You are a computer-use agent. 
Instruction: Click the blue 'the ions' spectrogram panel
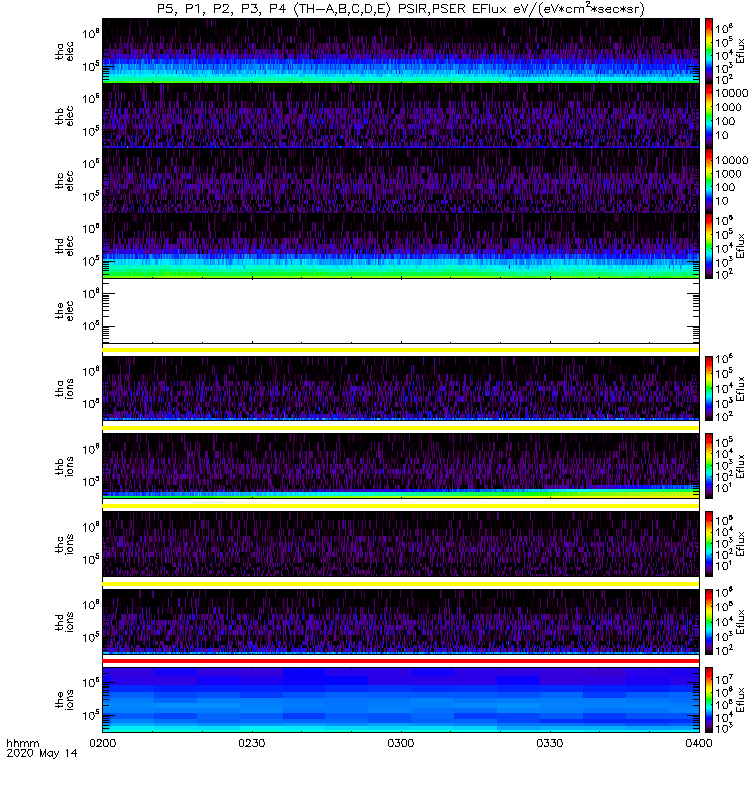[401, 699]
